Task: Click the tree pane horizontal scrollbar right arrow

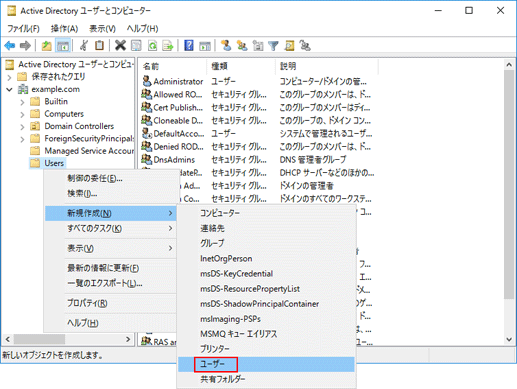Action: click(x=128, y=339)
